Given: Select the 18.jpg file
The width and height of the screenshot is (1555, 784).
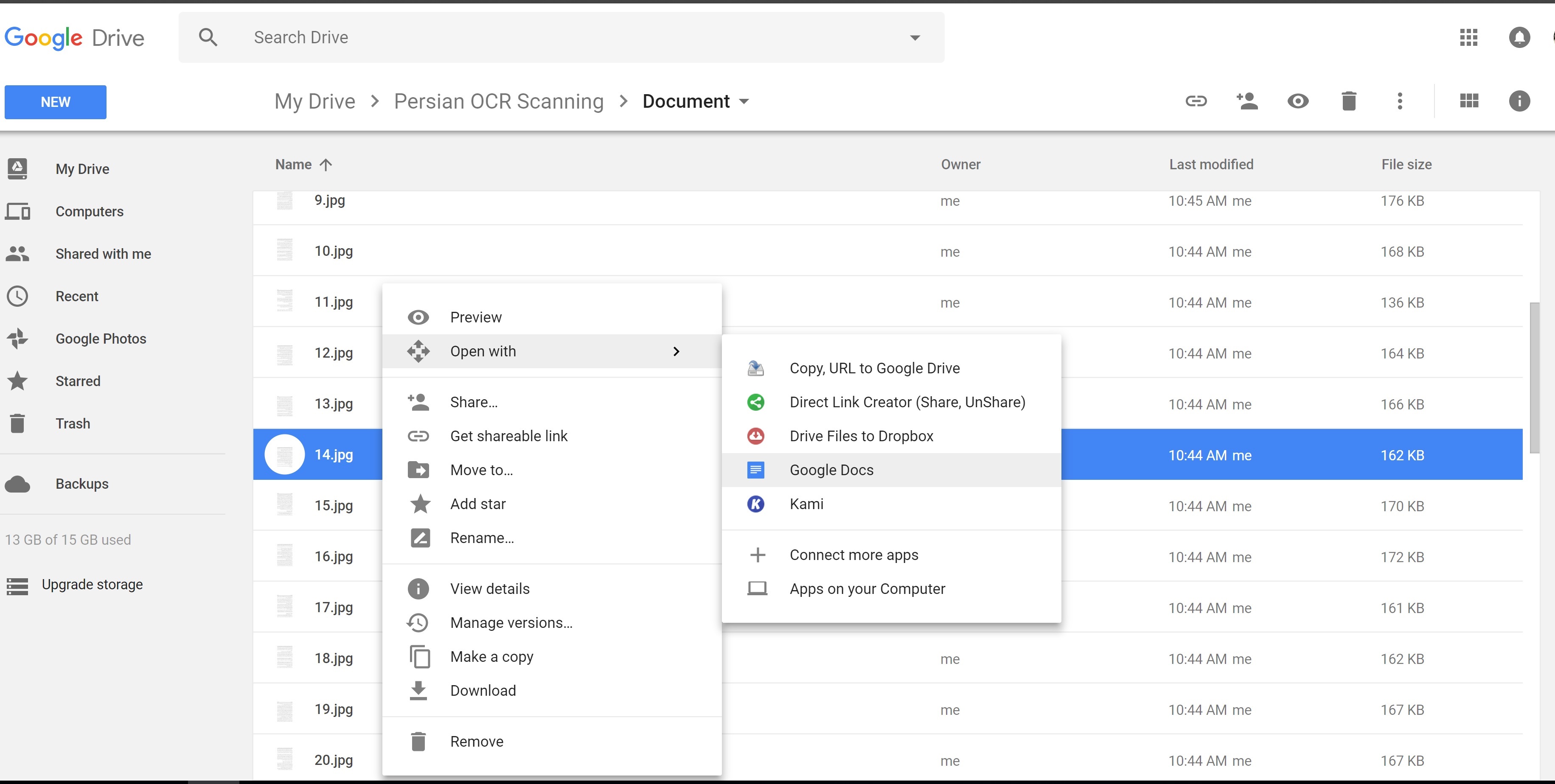Looking at the screenshot, I should [x=333, y=658].
